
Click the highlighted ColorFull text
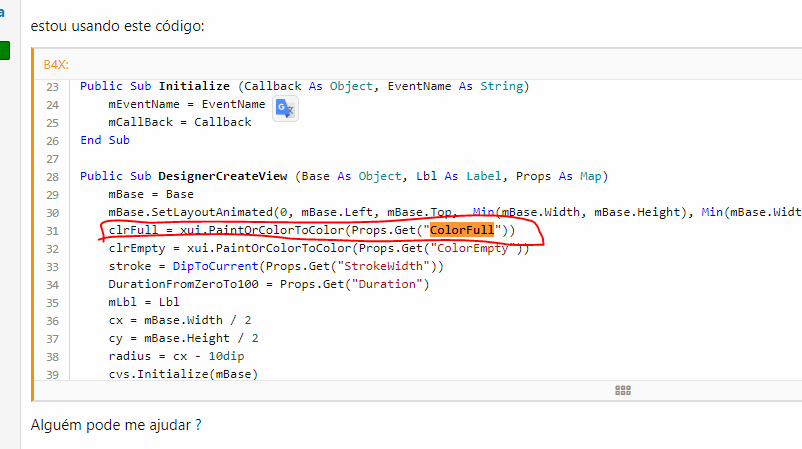[462, 231]
